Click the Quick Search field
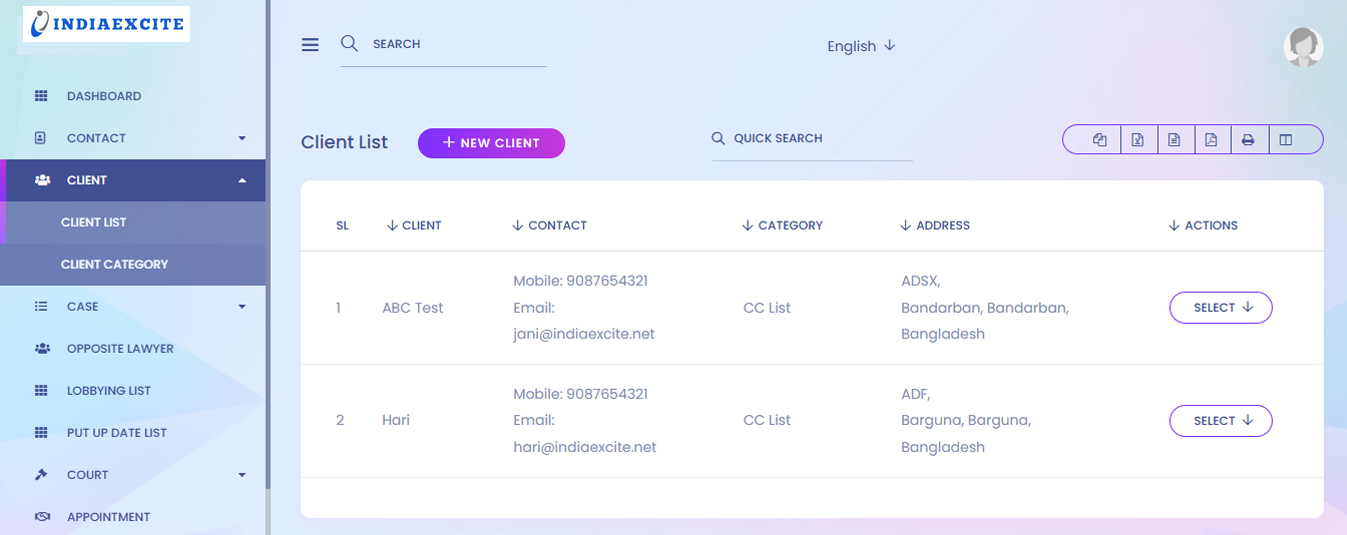 (x=812, y=139)
